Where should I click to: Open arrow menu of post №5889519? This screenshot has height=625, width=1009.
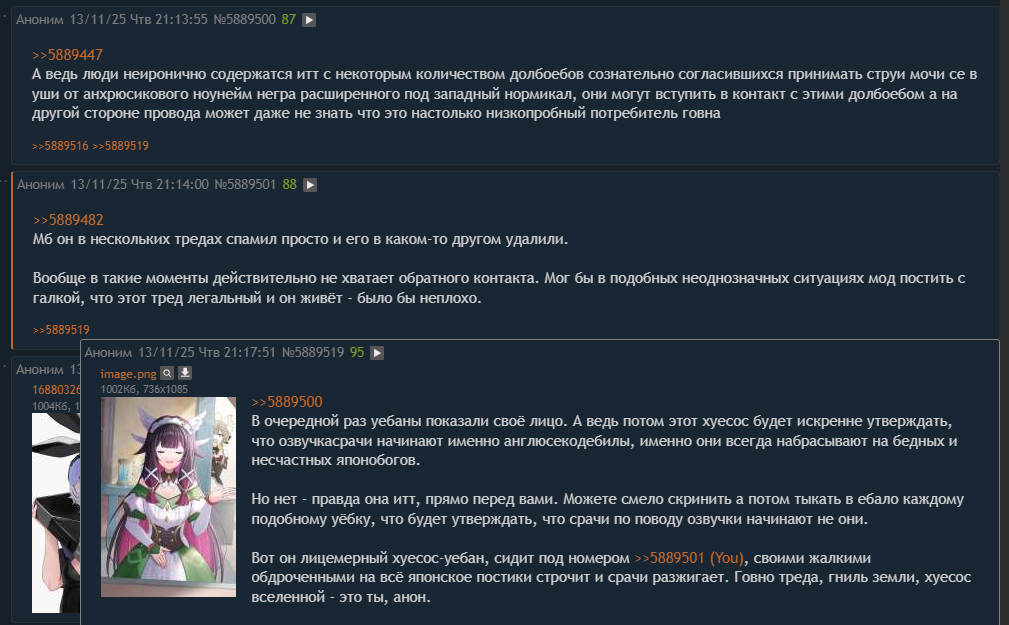[377, 353]
